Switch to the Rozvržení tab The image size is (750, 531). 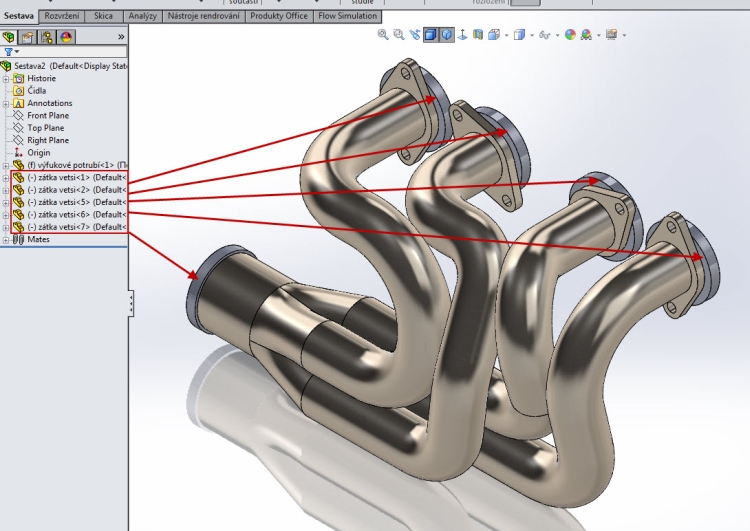click(x=62, y=16)
